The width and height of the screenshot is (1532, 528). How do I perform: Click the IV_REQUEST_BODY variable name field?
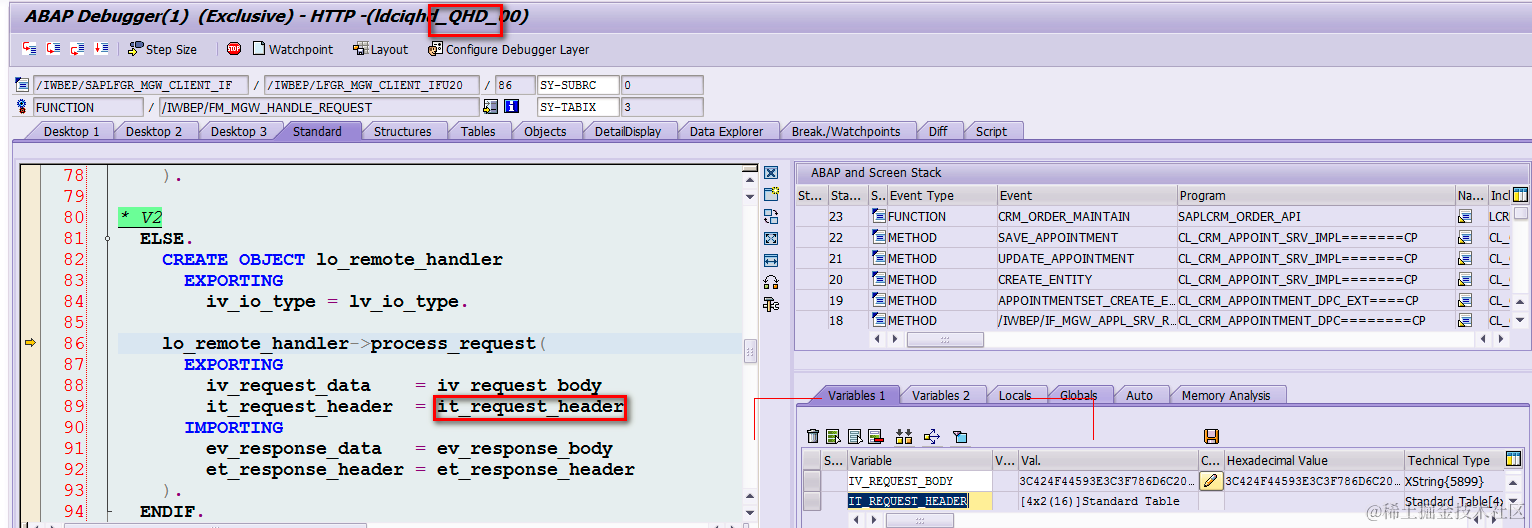[x=920, y=481]
